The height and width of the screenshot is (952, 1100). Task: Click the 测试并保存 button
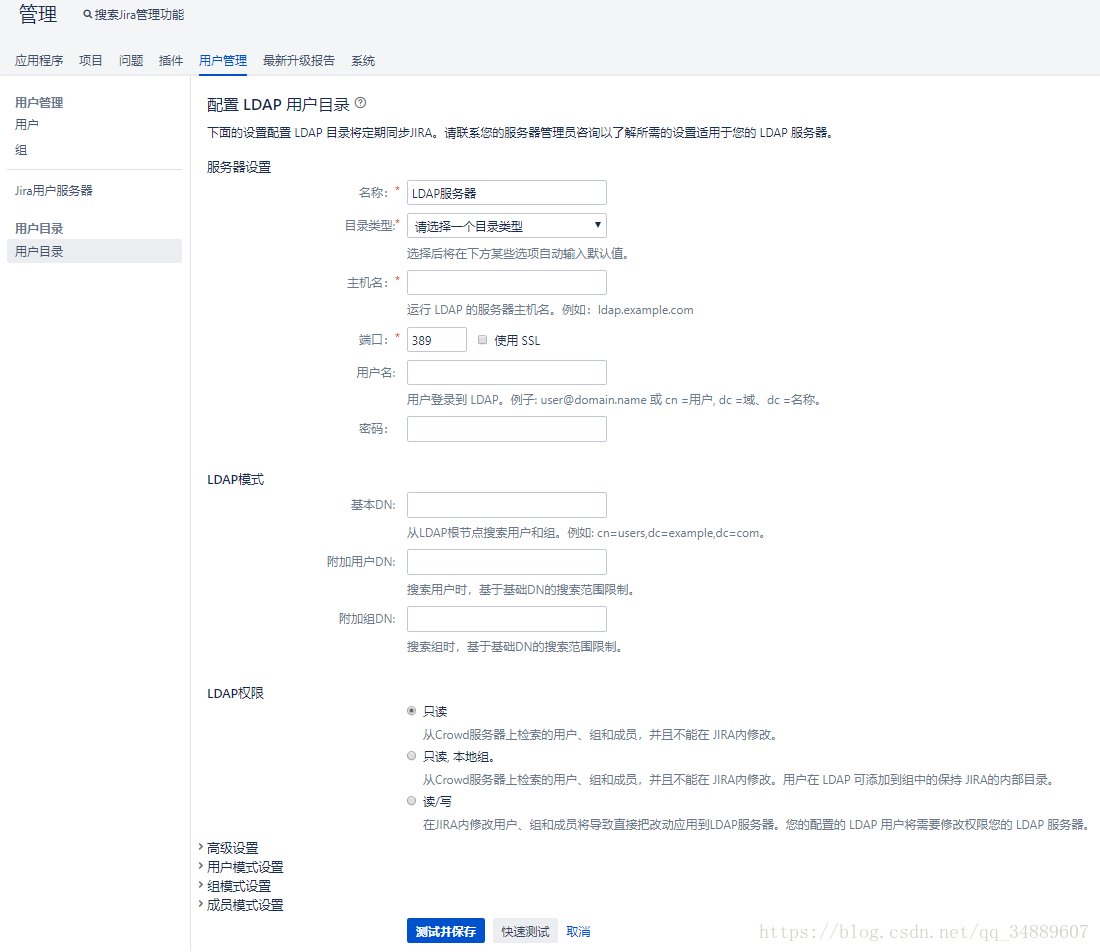(445, 930)
